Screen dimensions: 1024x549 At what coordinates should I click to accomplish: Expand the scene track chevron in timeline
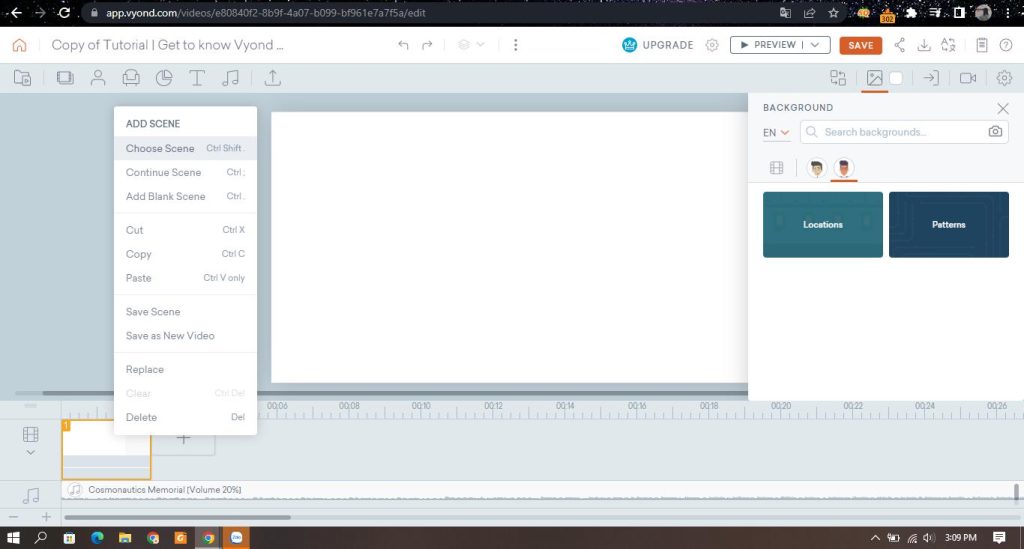point(30,452)
